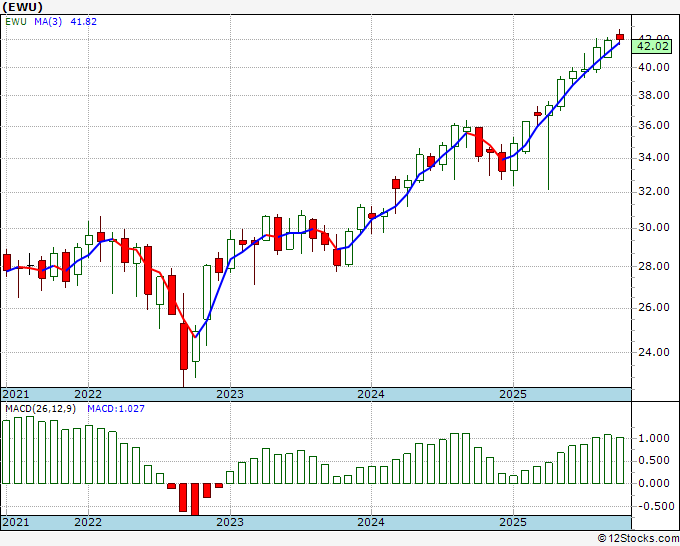Image resolution: width=680 pixels, height=546 pixels.
Task: Select the 32.00 price axis label
Action: (654, 191)
